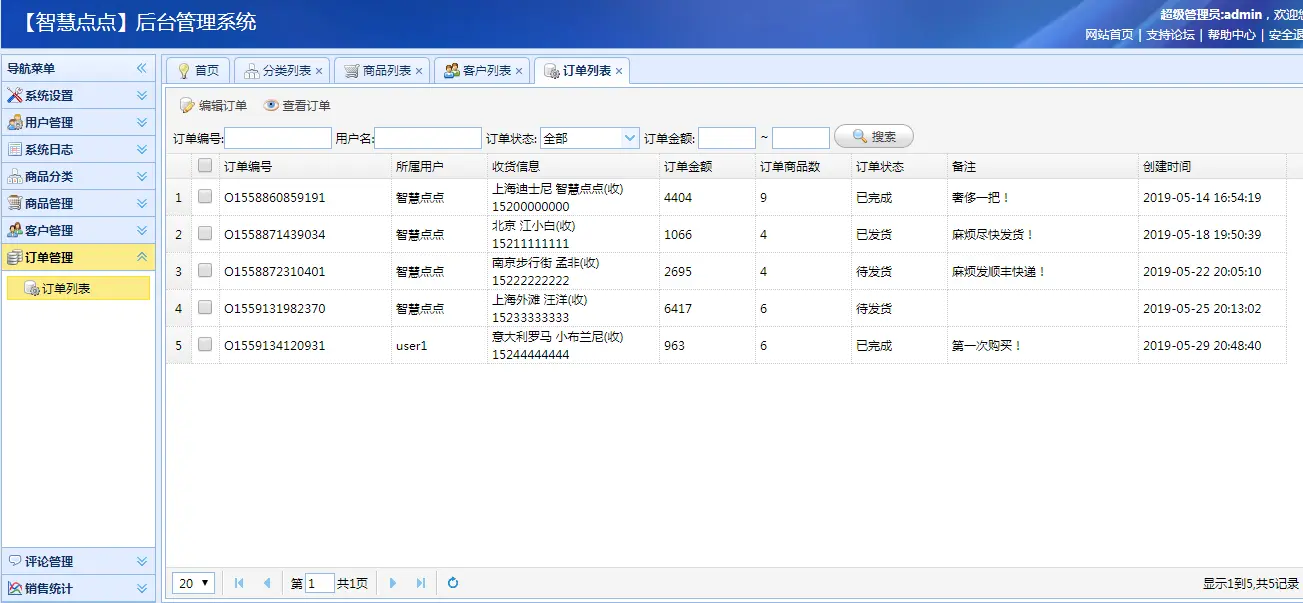Image resolution: width=1303 pixels, height=603 pixels.
Task: Close the 商品列表 tab
Action: pos(419,71)
